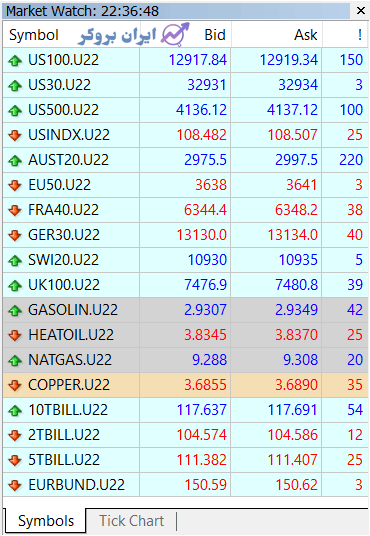Click the green arrow icon next to UK100.U22
Image resolution: width=370 pixels, height=536 pixels.
pos(15,285)
